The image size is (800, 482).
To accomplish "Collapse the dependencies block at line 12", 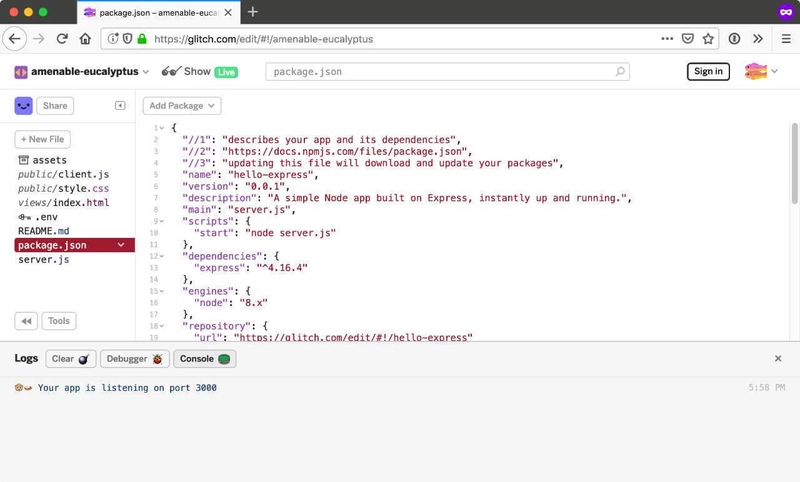I will [x=162, y=256].
